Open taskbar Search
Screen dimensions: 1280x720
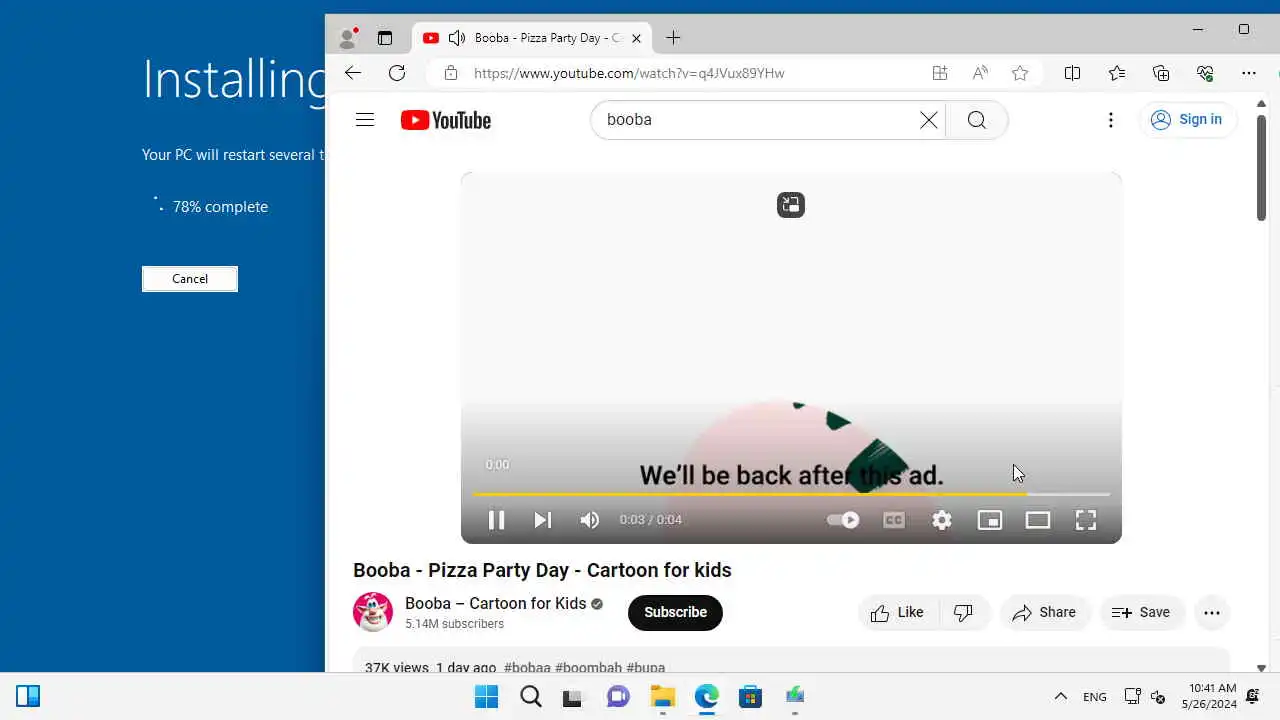(x=531, y=696)
